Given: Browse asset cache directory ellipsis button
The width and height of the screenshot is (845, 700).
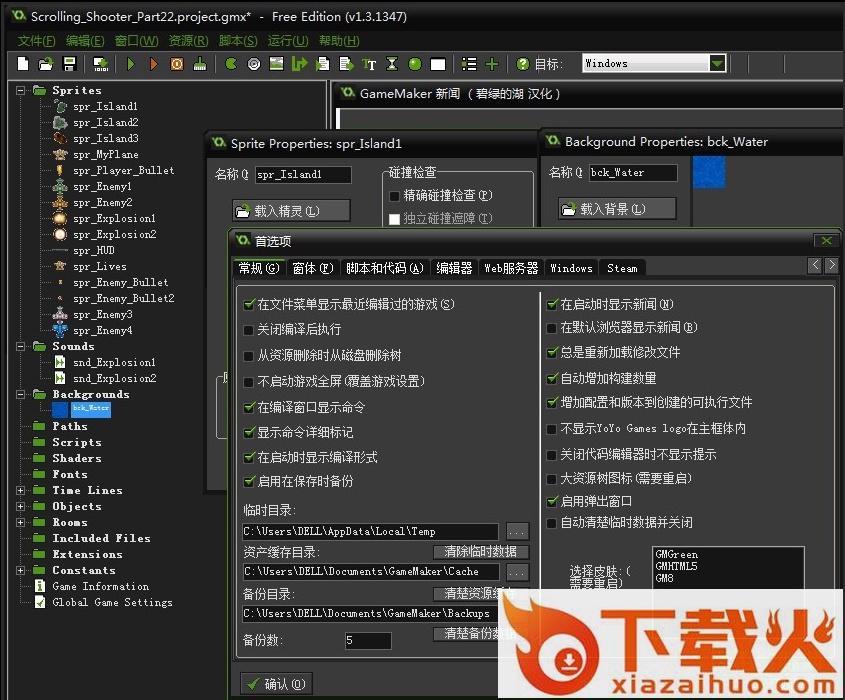Looking at the screenshot, I should pyautogui.click(x=517, y=572).
